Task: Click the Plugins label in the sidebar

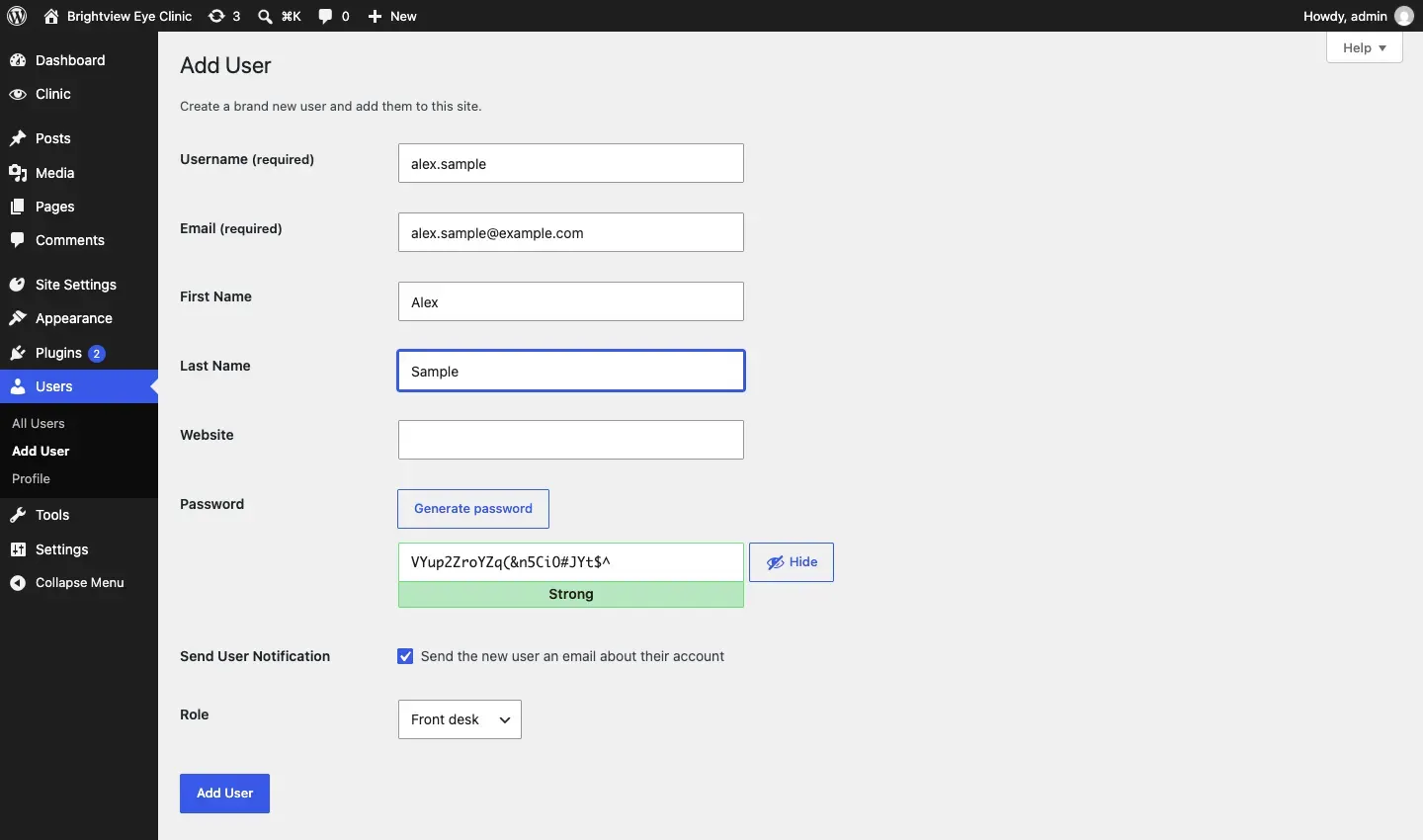Action: pyautogui.click(x=59, y=353)
